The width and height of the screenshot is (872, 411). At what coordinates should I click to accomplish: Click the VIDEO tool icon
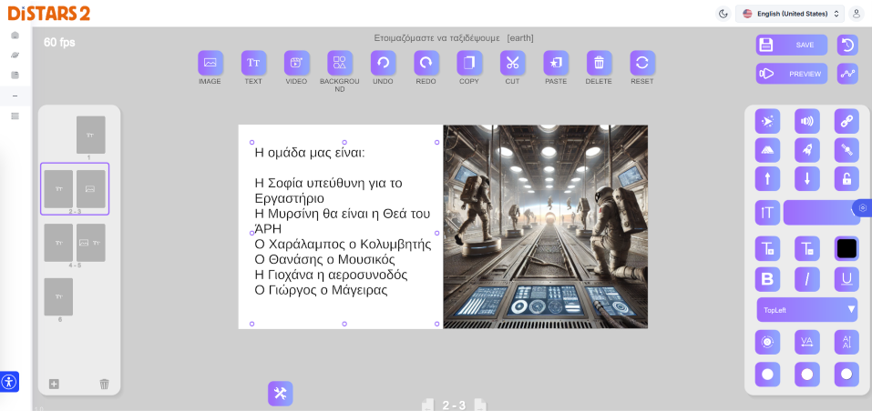pos(296,62)
